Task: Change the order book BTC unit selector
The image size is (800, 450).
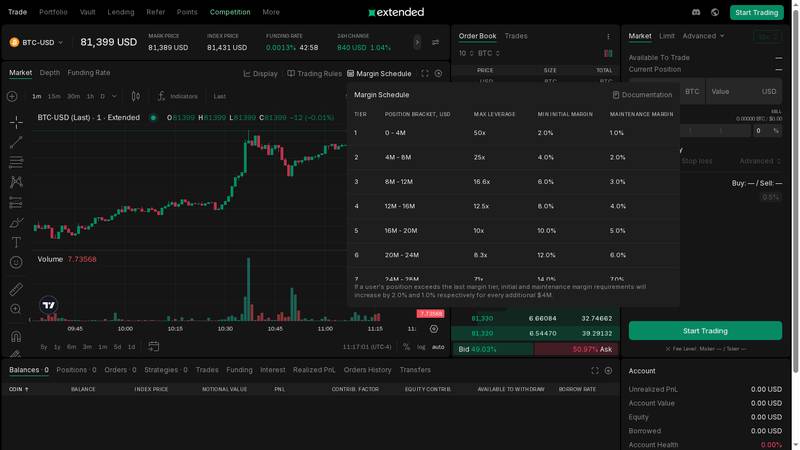Action: (x=489, y=53)
